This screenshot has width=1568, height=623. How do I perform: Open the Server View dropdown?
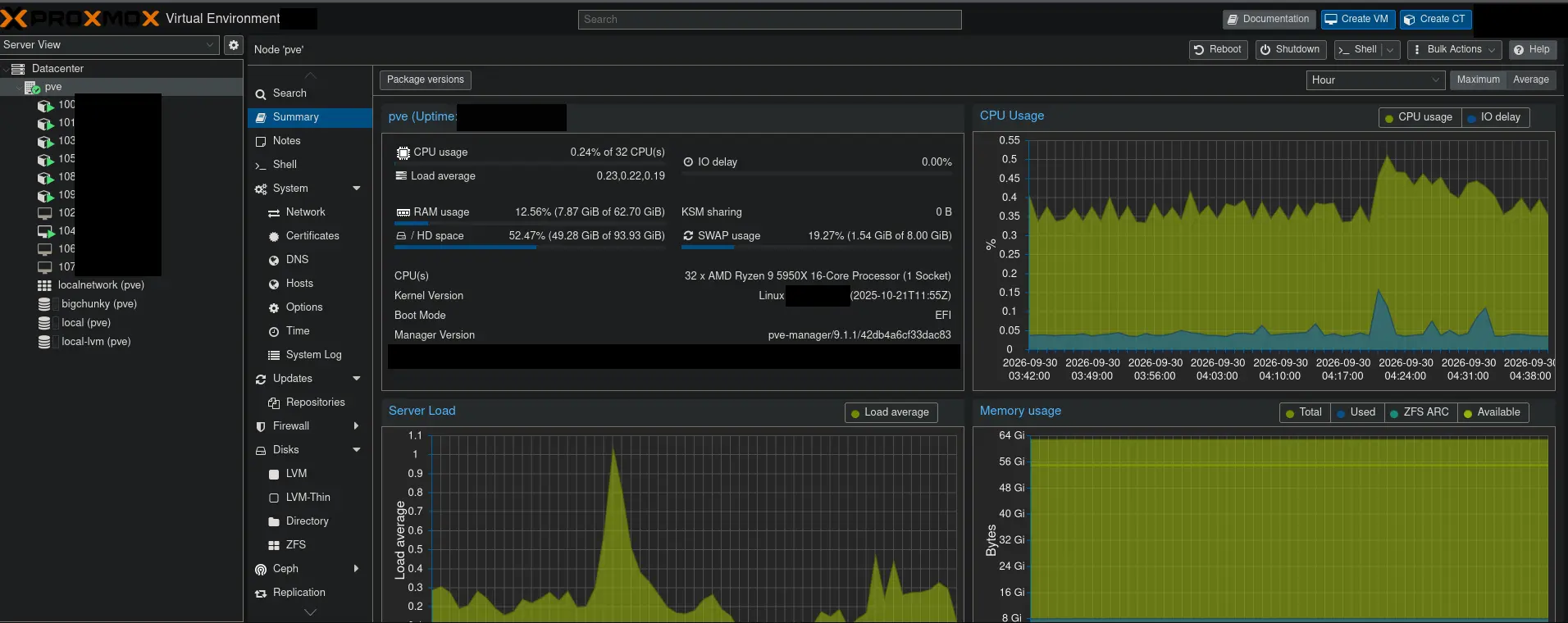[x=109, y=45]
